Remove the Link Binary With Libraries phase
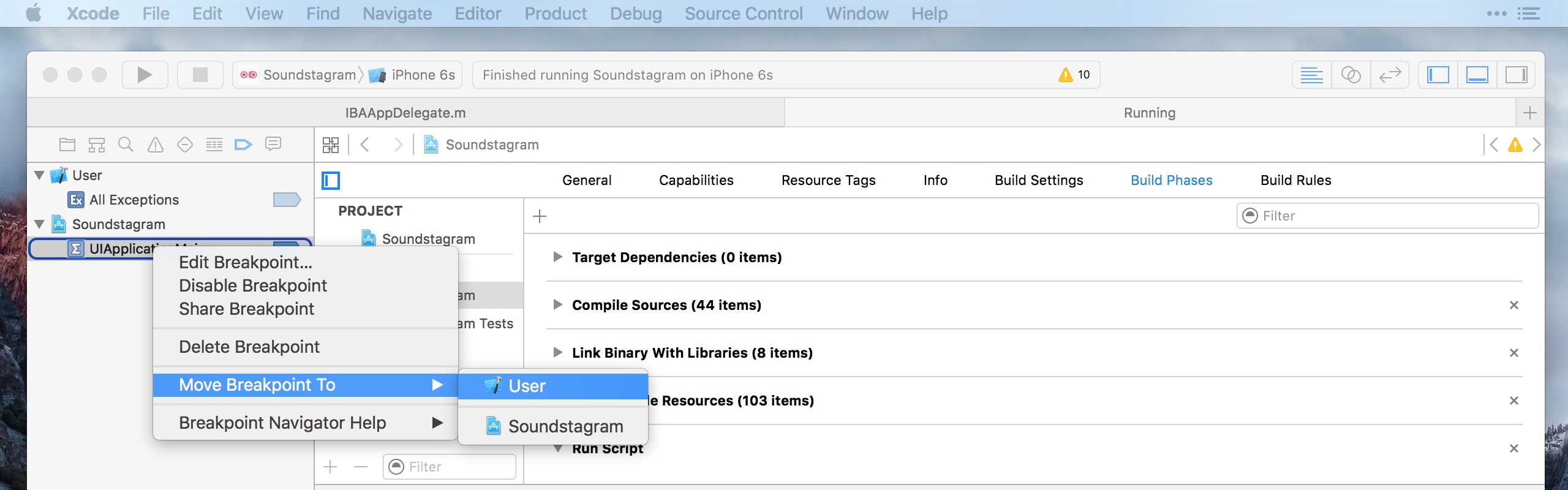 pyautogui.click(x=1514, y=353)
